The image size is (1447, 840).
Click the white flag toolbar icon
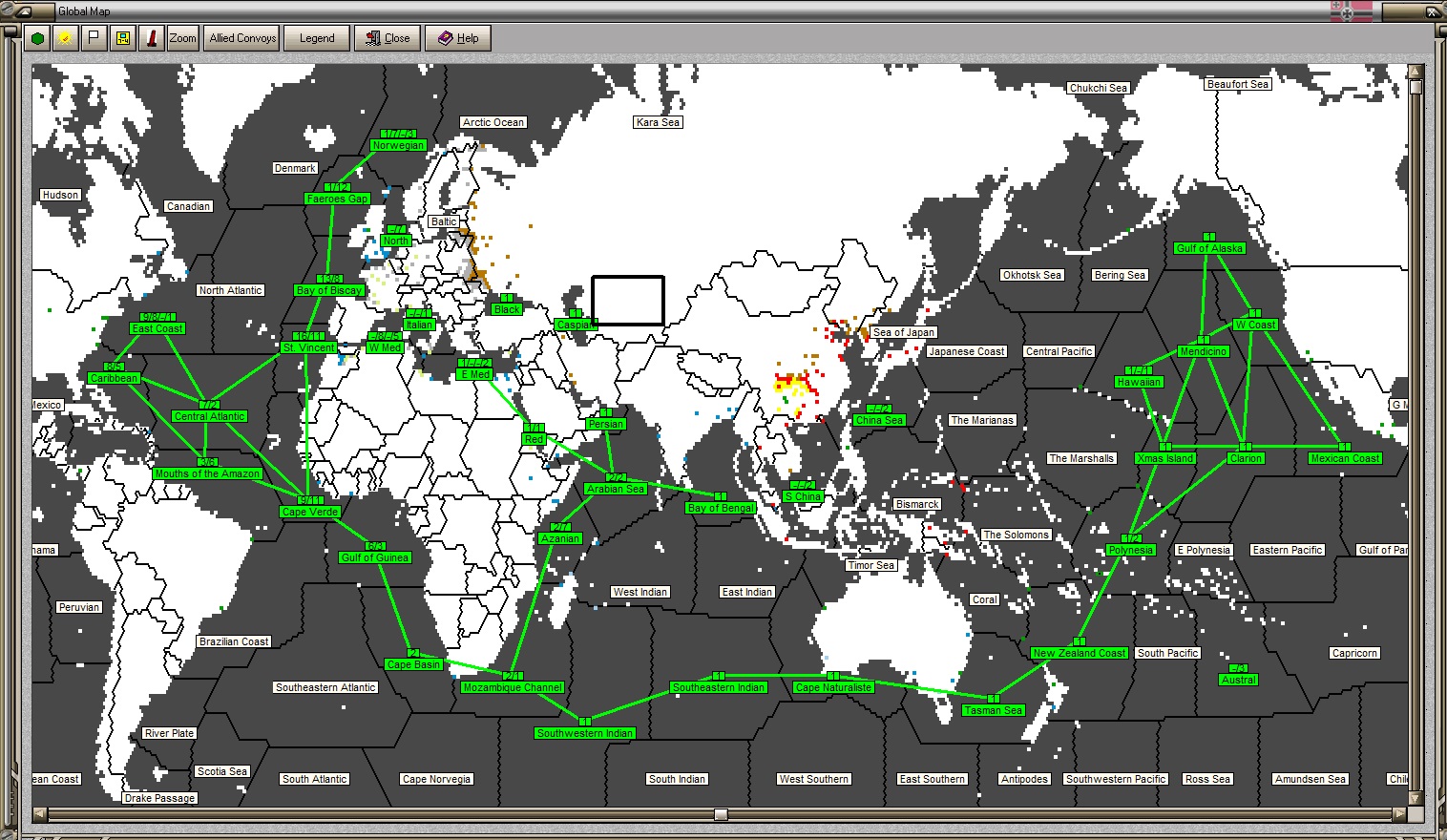(x=94, y=38)
